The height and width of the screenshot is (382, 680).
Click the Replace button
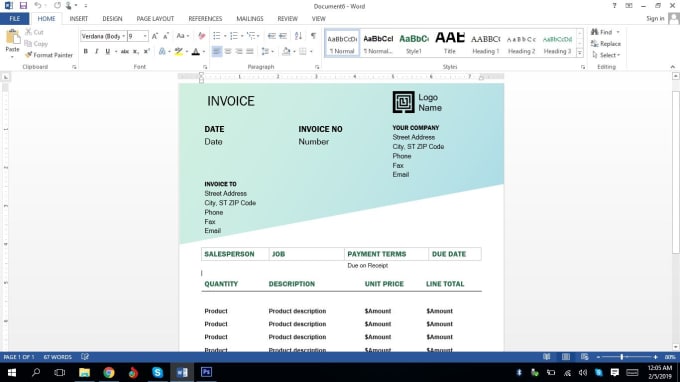pyautogui.click(x=606, y=43)
